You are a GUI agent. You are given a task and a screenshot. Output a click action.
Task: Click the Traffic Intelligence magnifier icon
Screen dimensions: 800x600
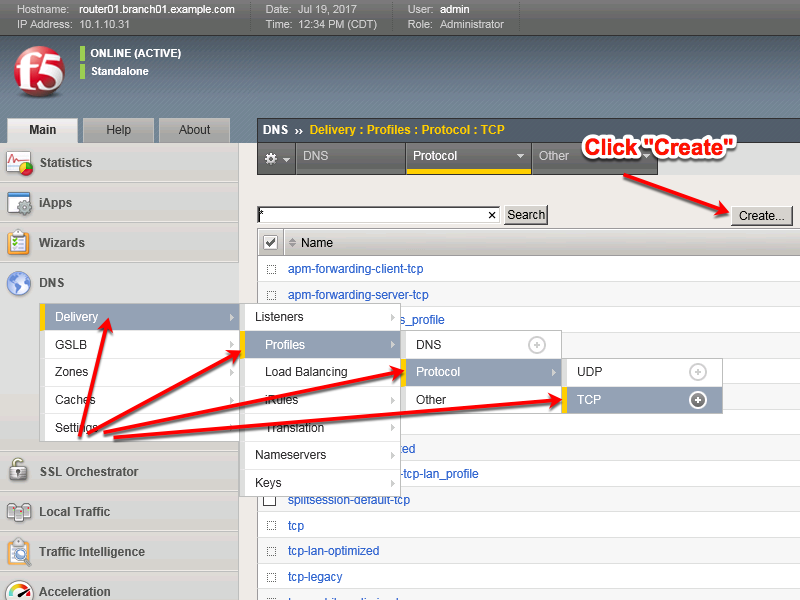coord(19,552)
